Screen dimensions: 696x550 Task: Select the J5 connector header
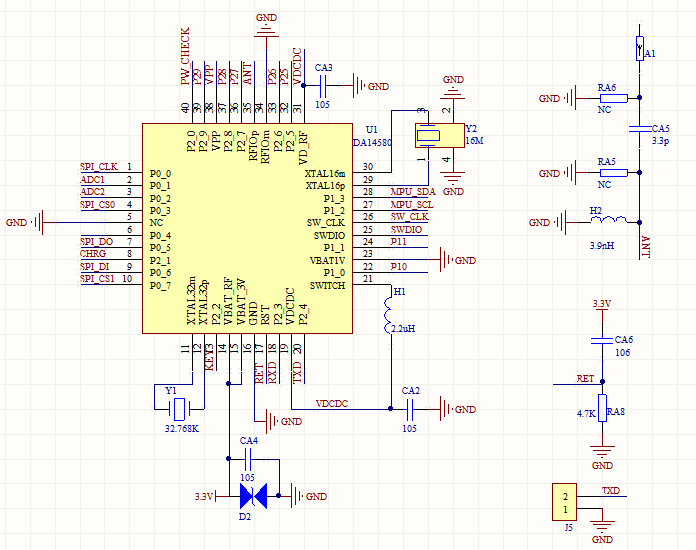coord(565,502)
